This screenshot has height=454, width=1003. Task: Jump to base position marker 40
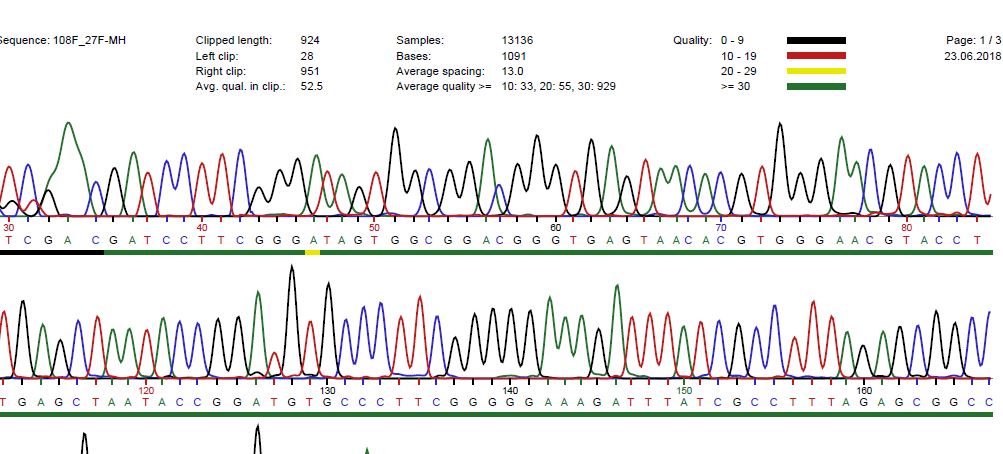(202, 228)
